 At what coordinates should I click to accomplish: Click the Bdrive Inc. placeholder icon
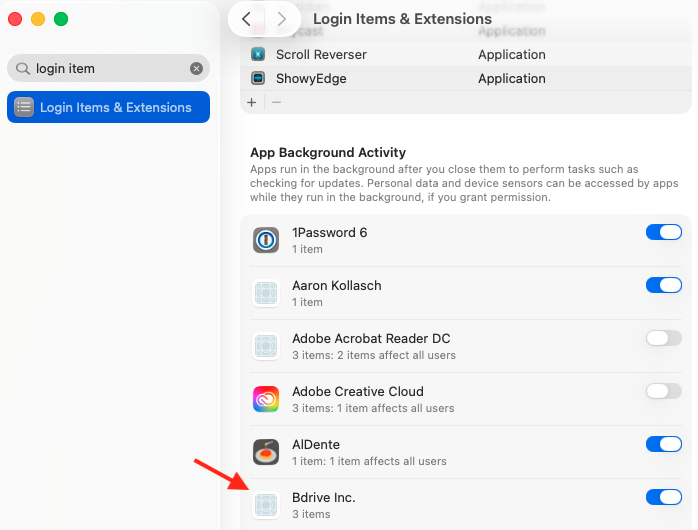click(x=265, y=505)
